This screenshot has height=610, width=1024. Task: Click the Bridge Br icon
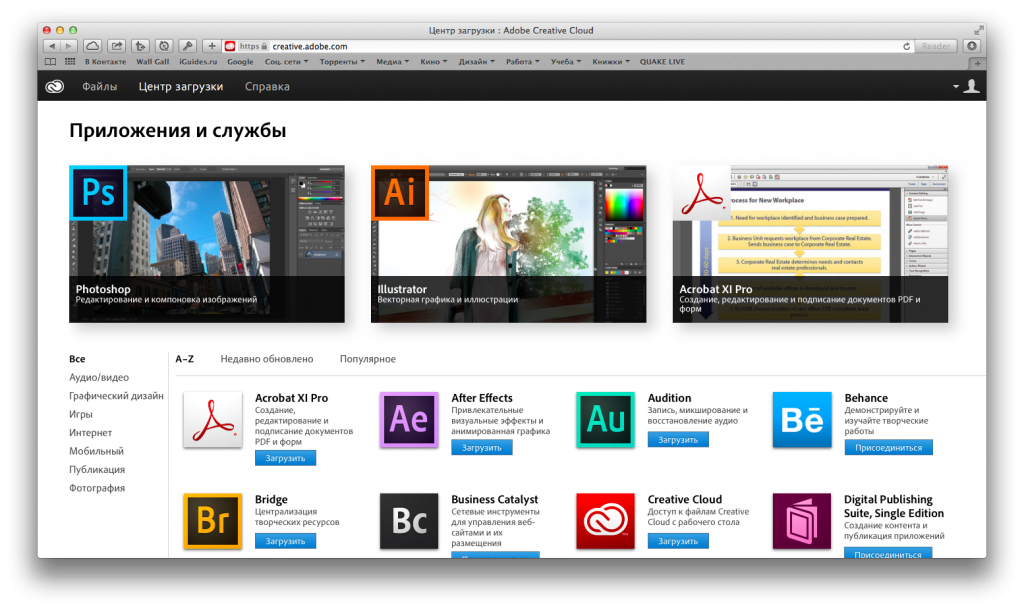(x=213, y=521)
